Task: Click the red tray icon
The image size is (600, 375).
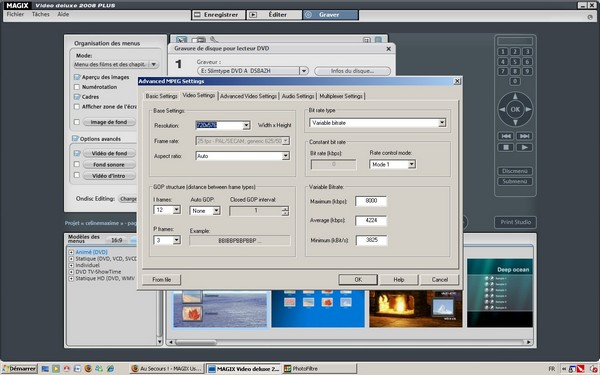Action: point(580,369)
